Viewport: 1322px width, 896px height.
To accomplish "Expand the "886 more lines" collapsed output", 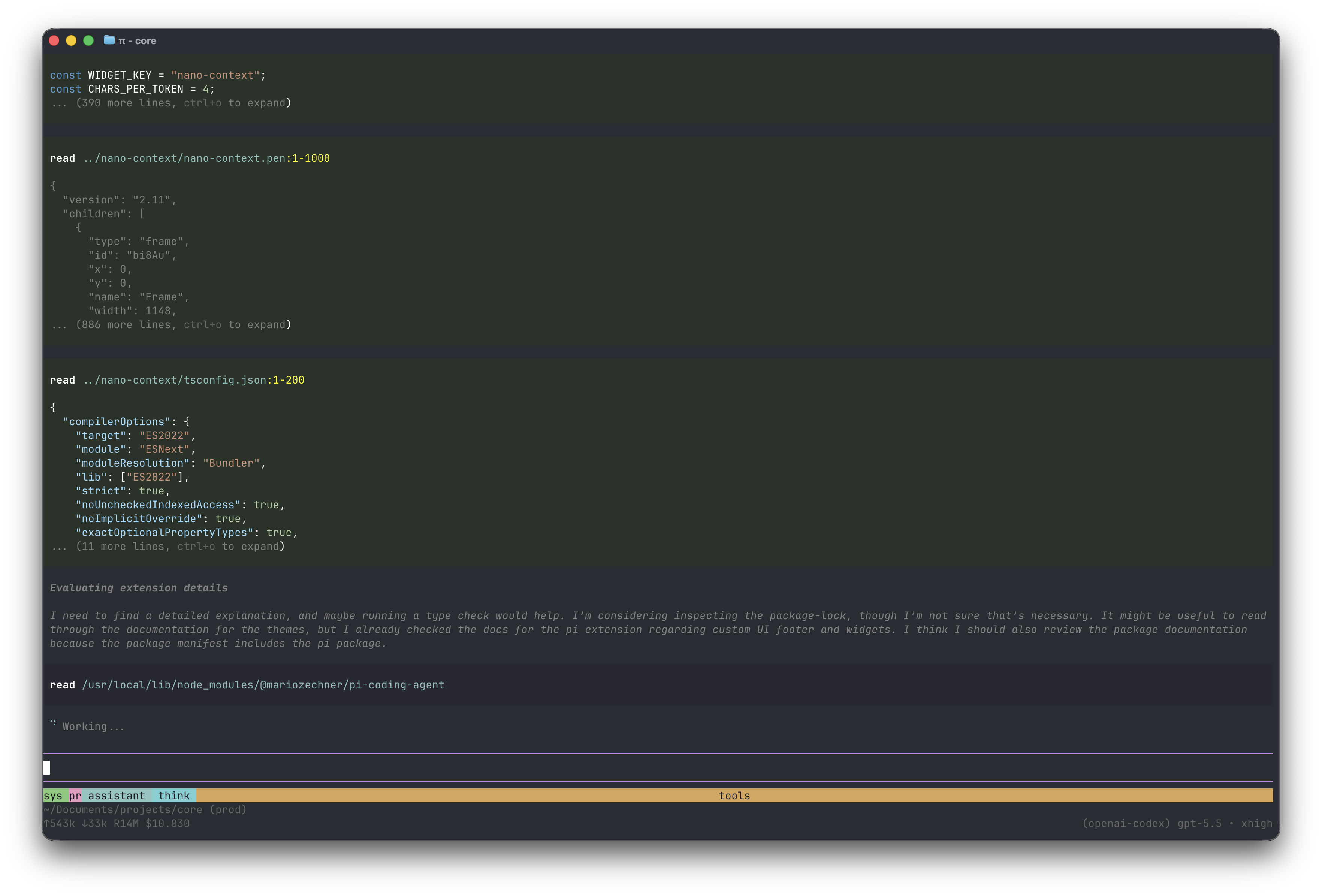I will 170,325.
